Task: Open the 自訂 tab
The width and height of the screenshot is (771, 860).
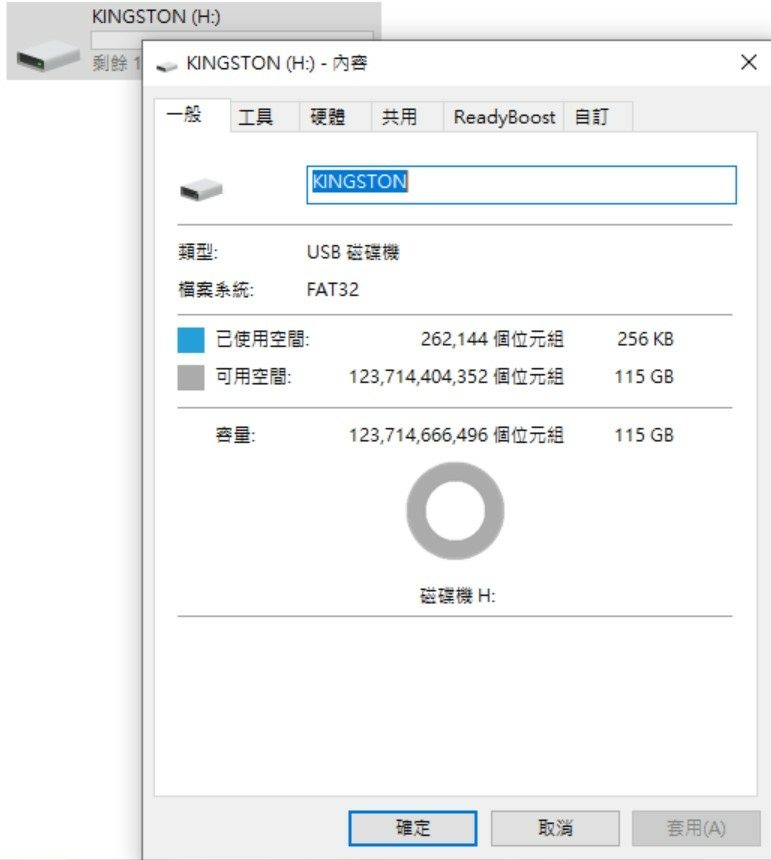Action: click(x=598, y=117)
